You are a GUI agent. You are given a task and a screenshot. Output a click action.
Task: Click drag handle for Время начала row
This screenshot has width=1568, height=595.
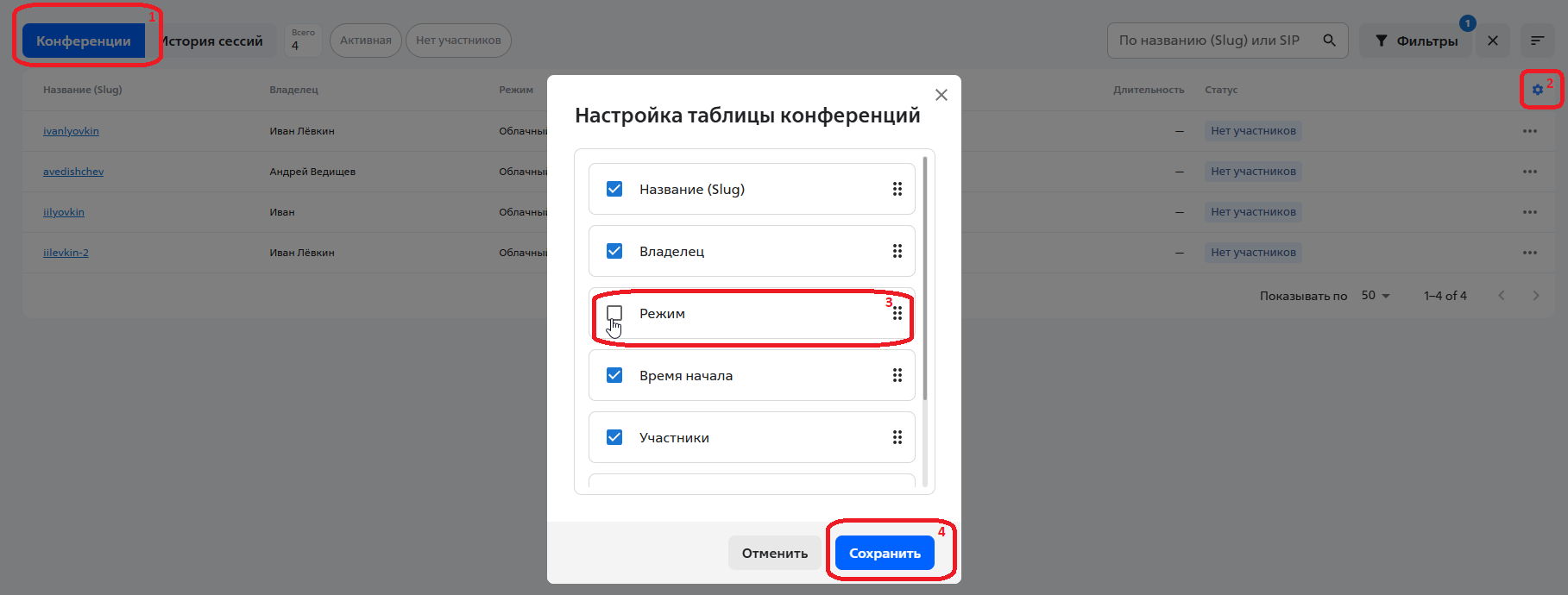(x=897, y=375)
